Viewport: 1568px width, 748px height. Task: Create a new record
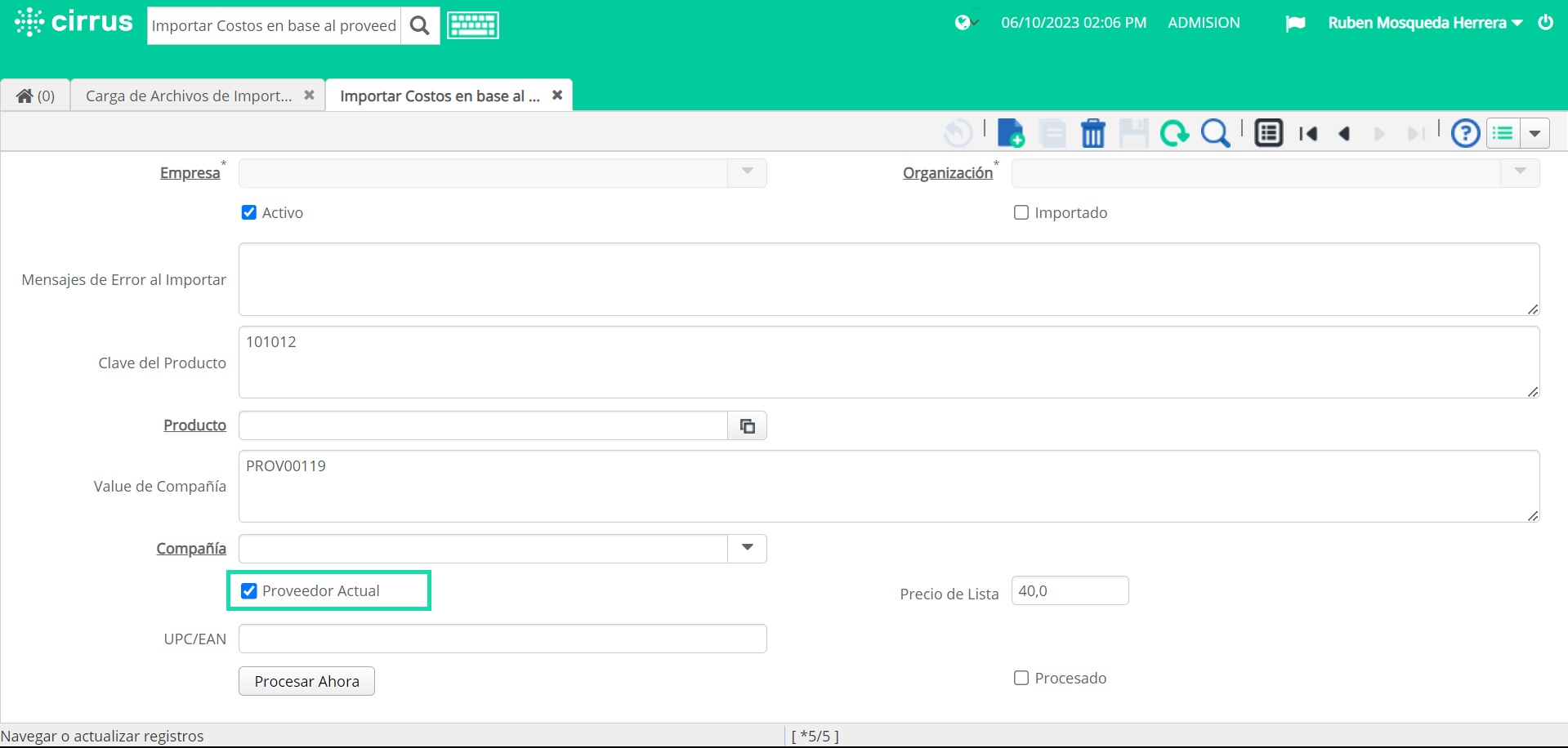[1012, 133]
